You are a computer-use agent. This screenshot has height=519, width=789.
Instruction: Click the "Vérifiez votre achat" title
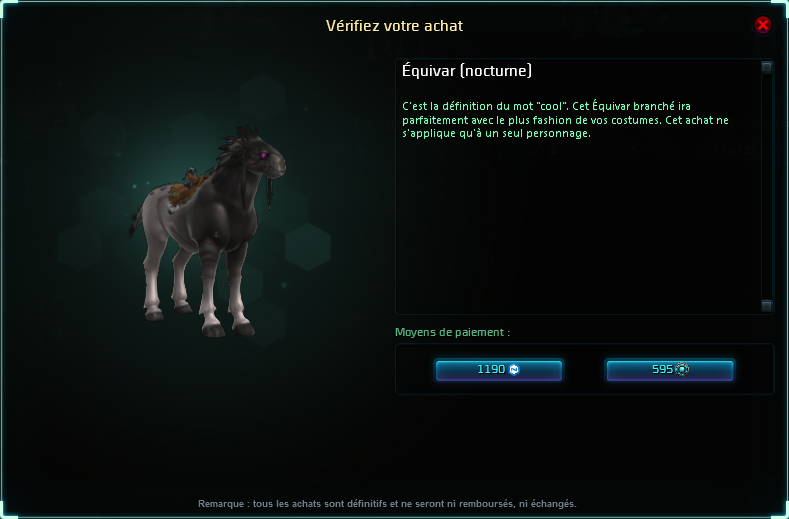[x=394, y=26]
